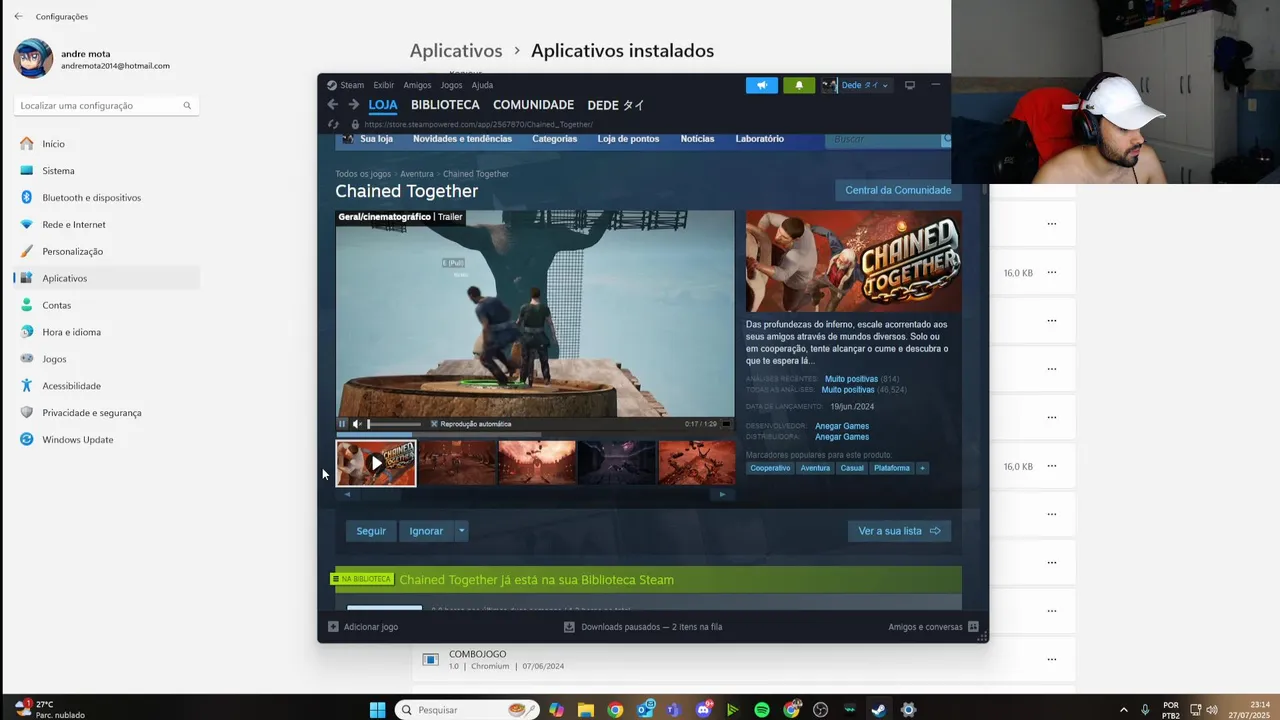The height and width of the screenshot is (720, 1280).
Task: Go back in Configurações window
Action: point(18,16)
